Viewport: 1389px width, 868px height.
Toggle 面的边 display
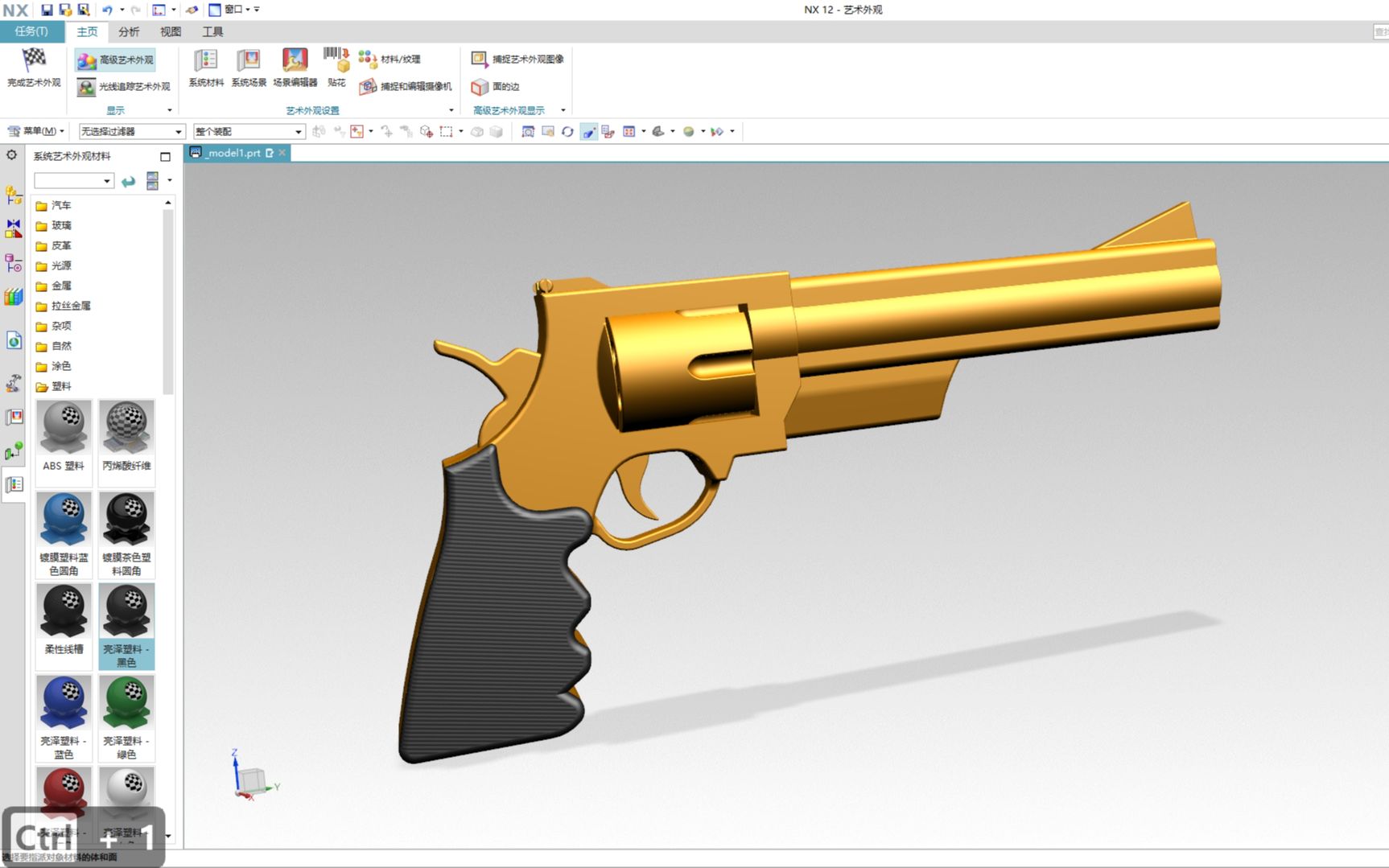click(496, 86)
